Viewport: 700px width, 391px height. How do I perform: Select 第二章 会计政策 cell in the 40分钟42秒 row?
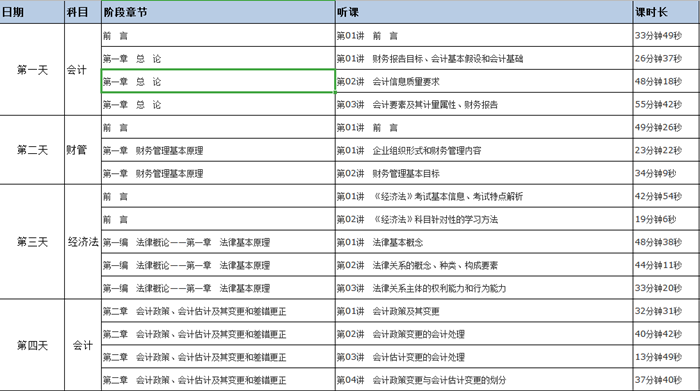[218, 334]
